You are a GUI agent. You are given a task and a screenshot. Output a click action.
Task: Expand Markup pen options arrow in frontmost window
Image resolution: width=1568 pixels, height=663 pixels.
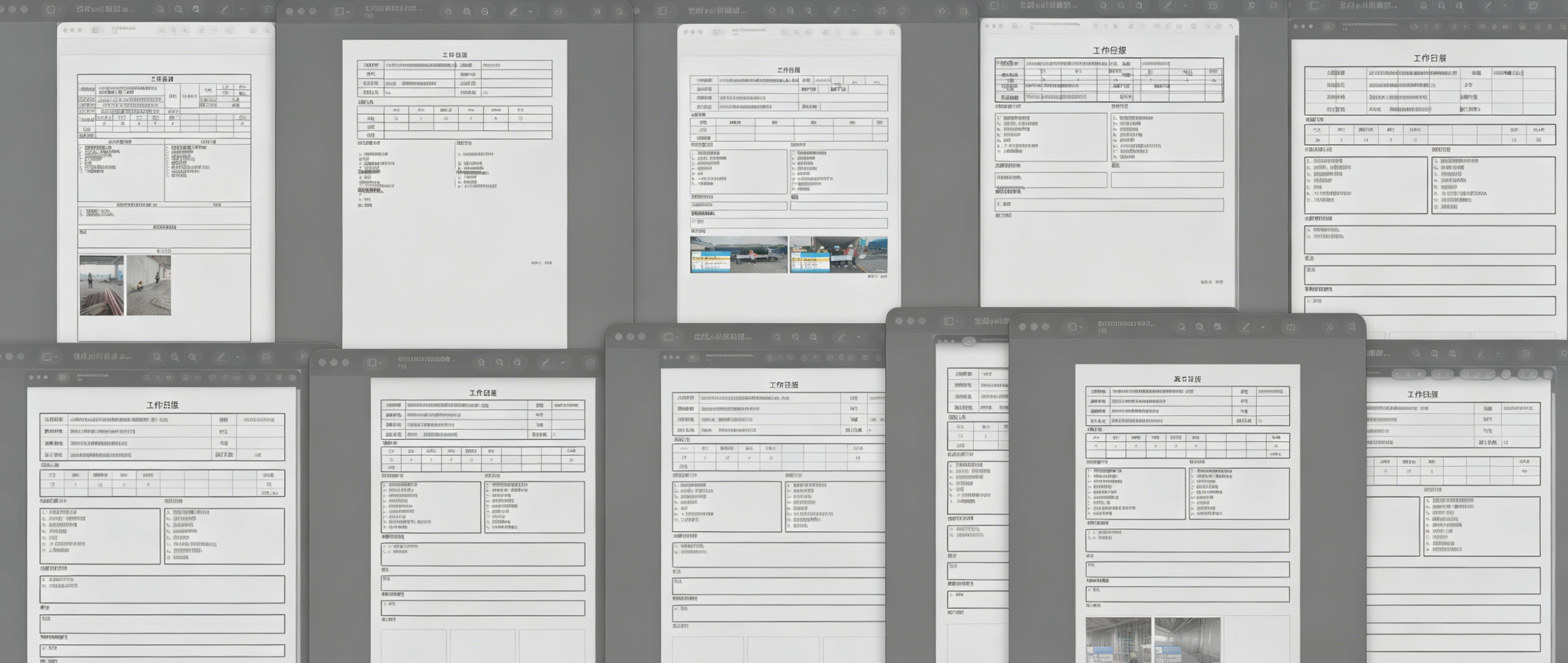pos(1263,327)
